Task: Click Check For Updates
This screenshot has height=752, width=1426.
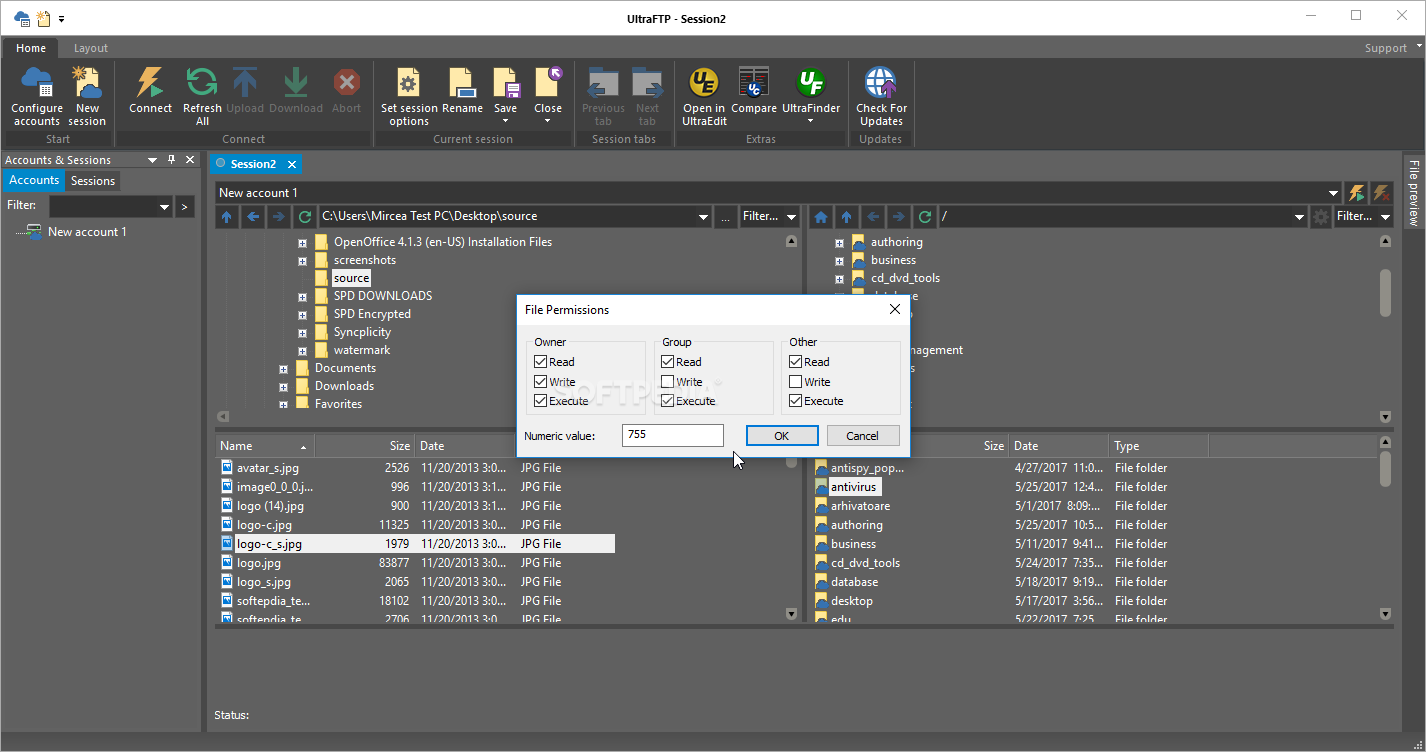Action: pyautogui.click(x=881, y=97)
